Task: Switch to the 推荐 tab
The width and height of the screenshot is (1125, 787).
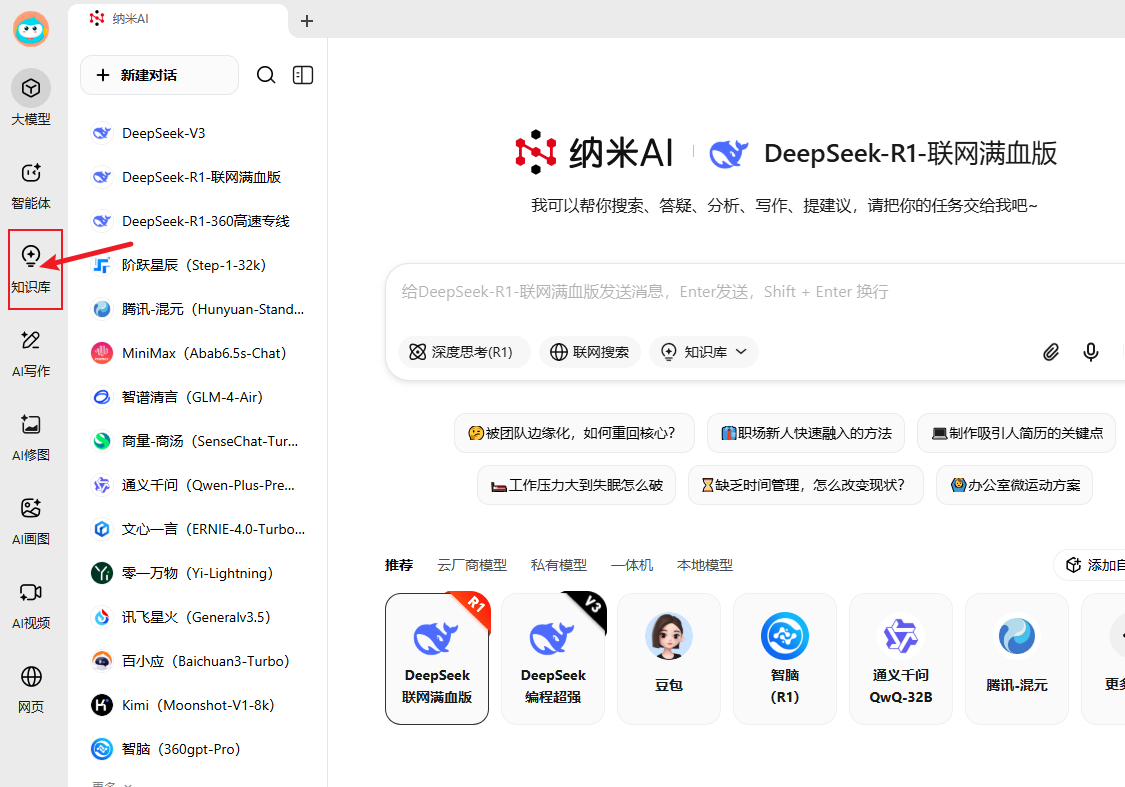Action: pyautogui.click(x=399, y=565)
